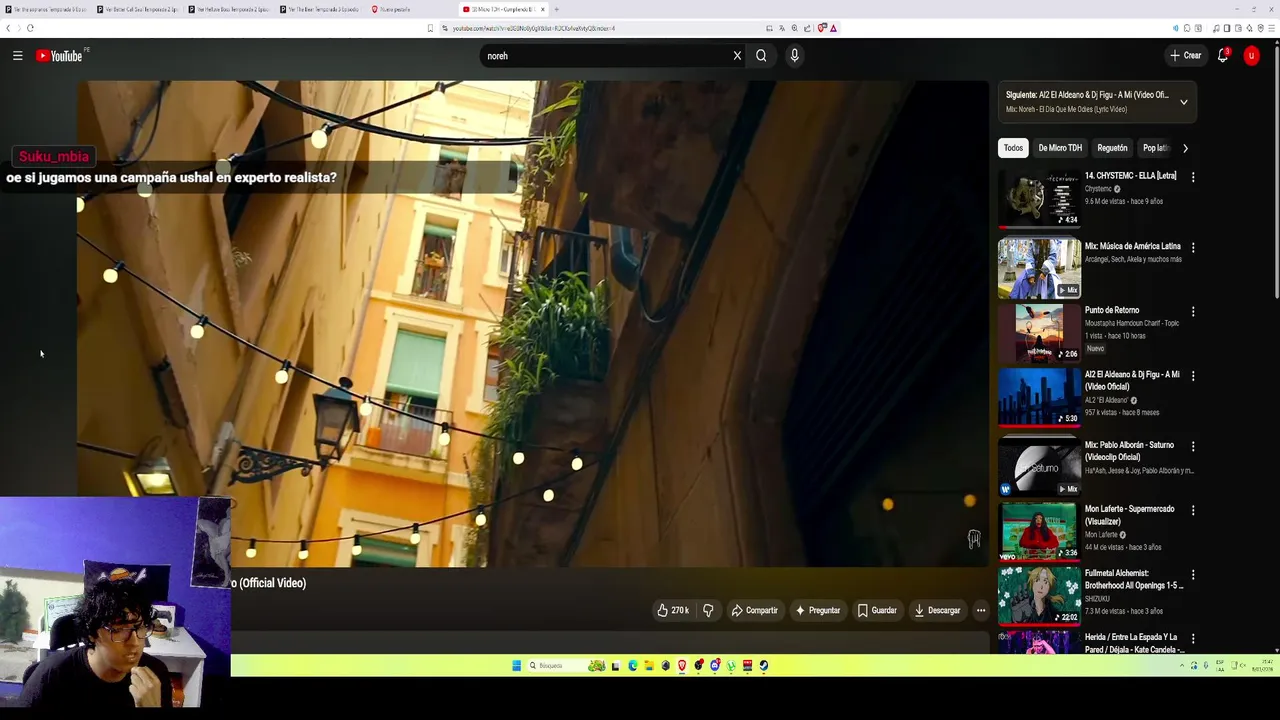1280x720 pixels.
Task: Click the Crear button
Action: pos(1185,56)
